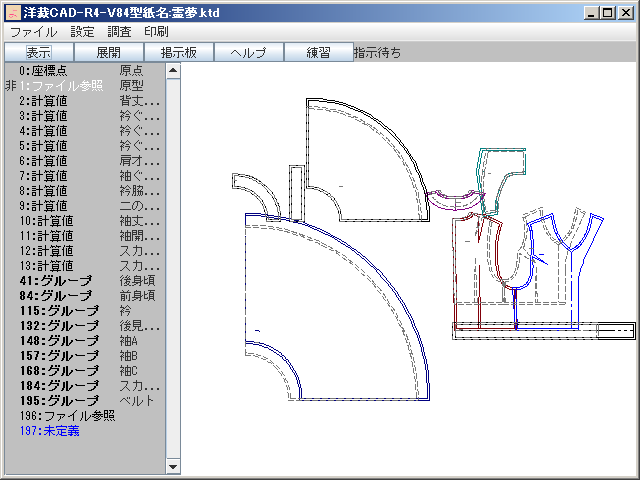This screenshot has height=480, width=640.
Task: Select the blue 197:未定義 entry
Action: tap(49, 431)
